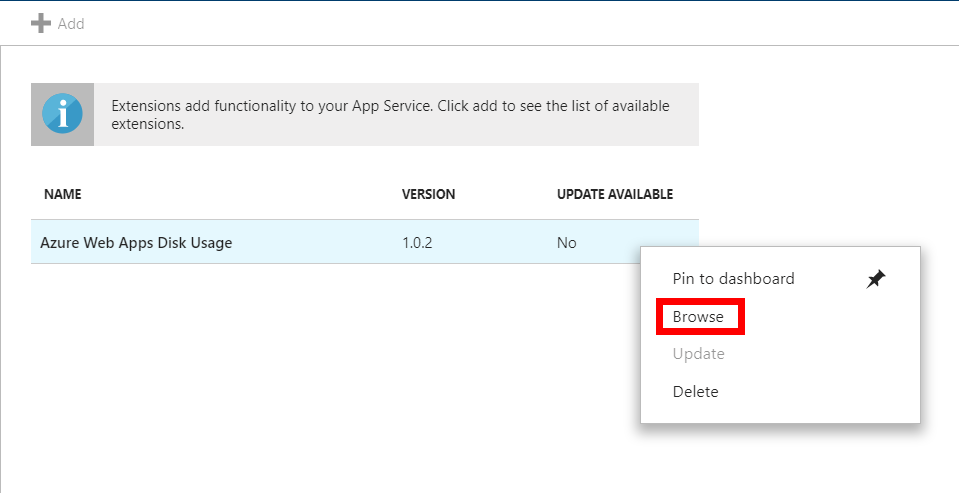Screen dimensions: 959x493
Task: Click the Add label in the toolbar
Action: (71, 23)
